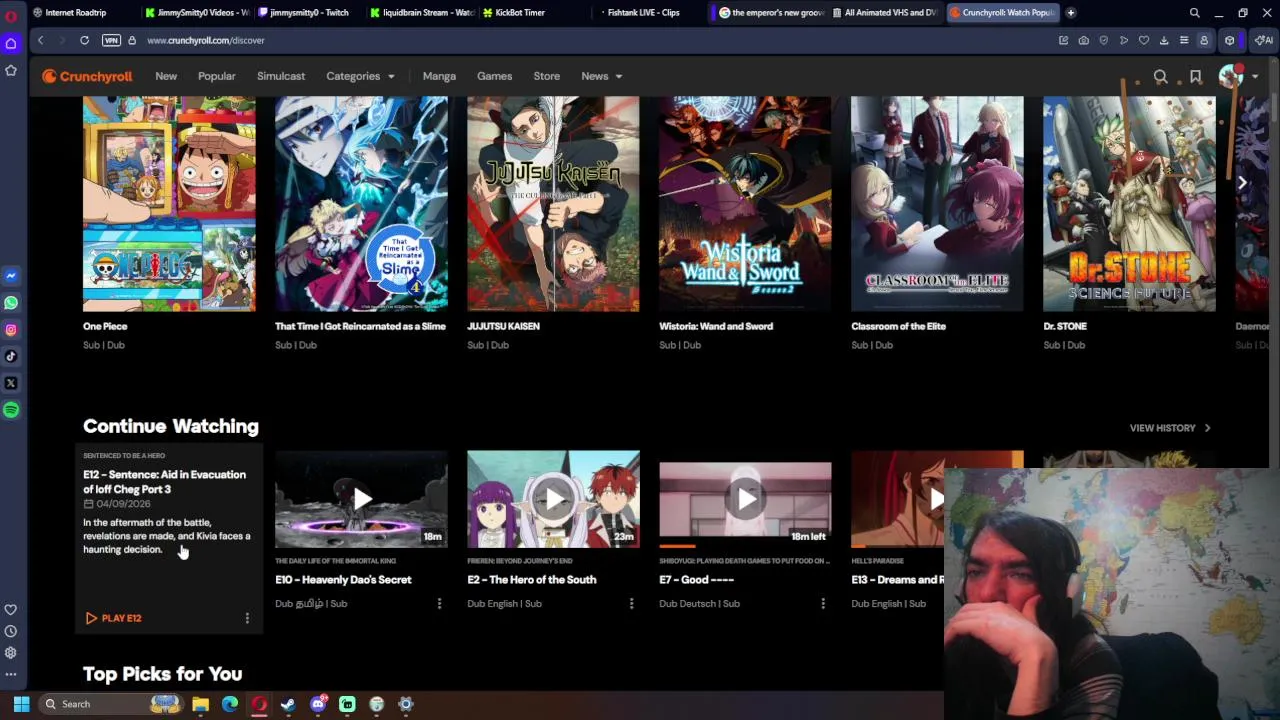Open a new tab with the plus button

[1071, 13]
